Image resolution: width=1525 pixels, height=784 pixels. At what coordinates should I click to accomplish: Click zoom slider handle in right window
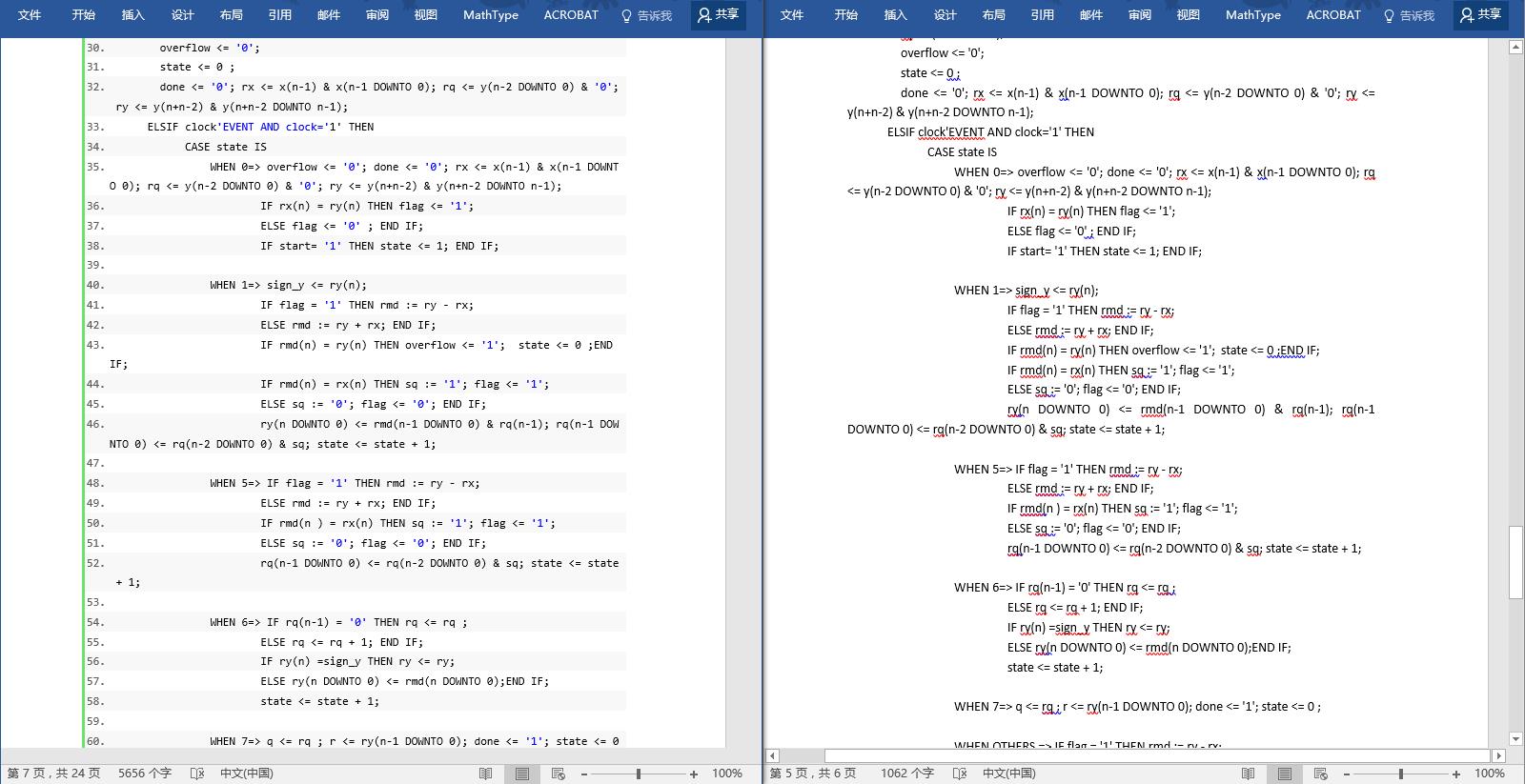pyautogui.click(x=1401, y=774)
